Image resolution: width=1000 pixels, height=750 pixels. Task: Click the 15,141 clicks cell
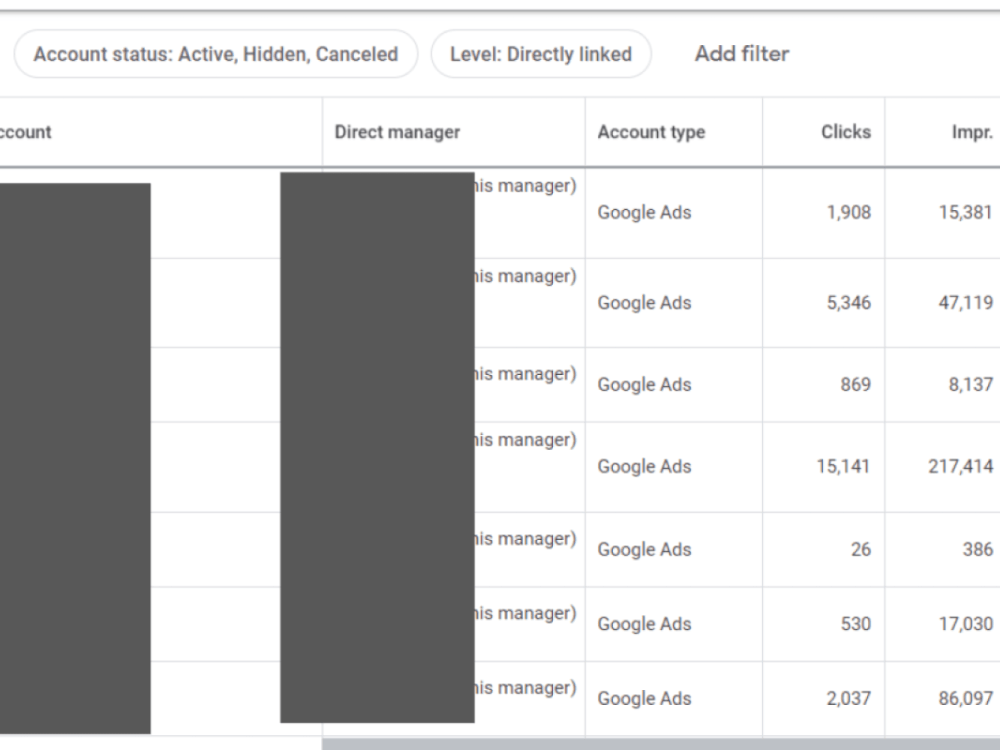pos(843,466)
